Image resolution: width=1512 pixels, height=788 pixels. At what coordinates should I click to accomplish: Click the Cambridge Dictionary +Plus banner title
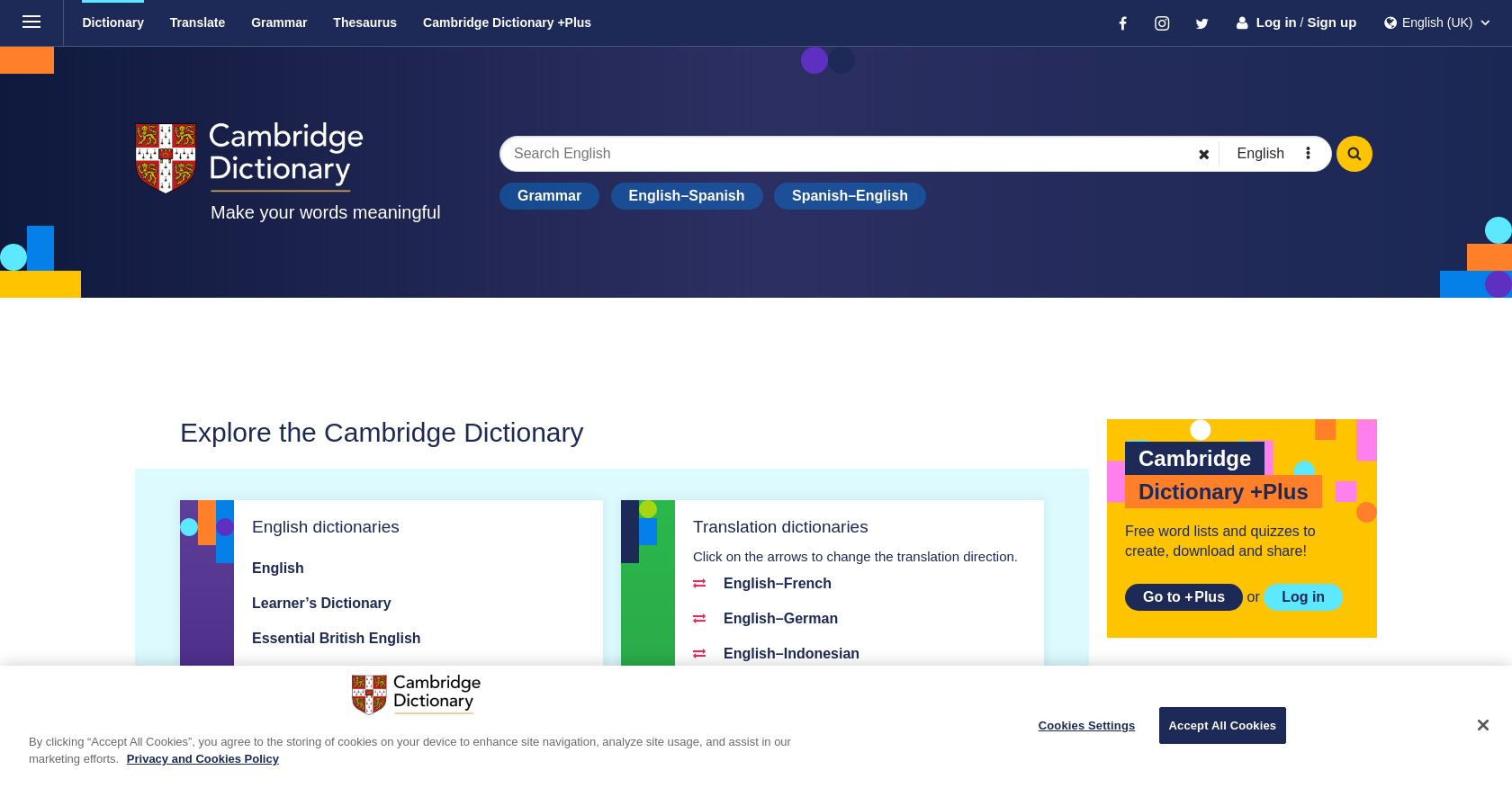pyautogui.click(x=1223, y=475)
